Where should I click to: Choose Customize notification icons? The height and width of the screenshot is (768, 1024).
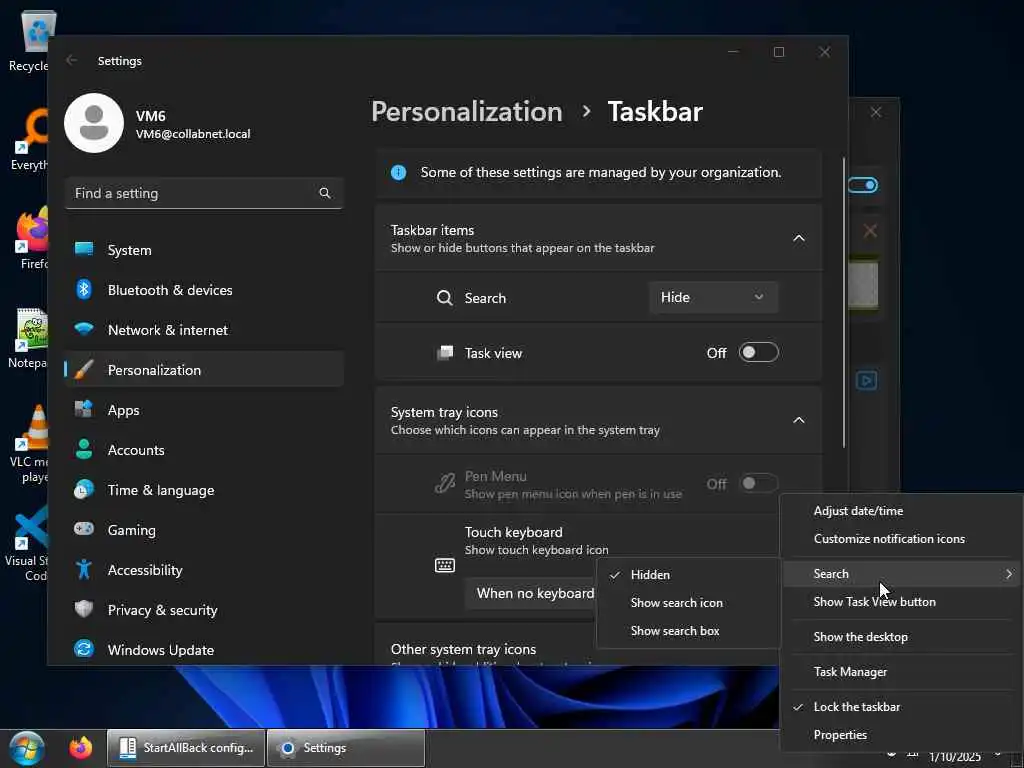coord(901,539)
